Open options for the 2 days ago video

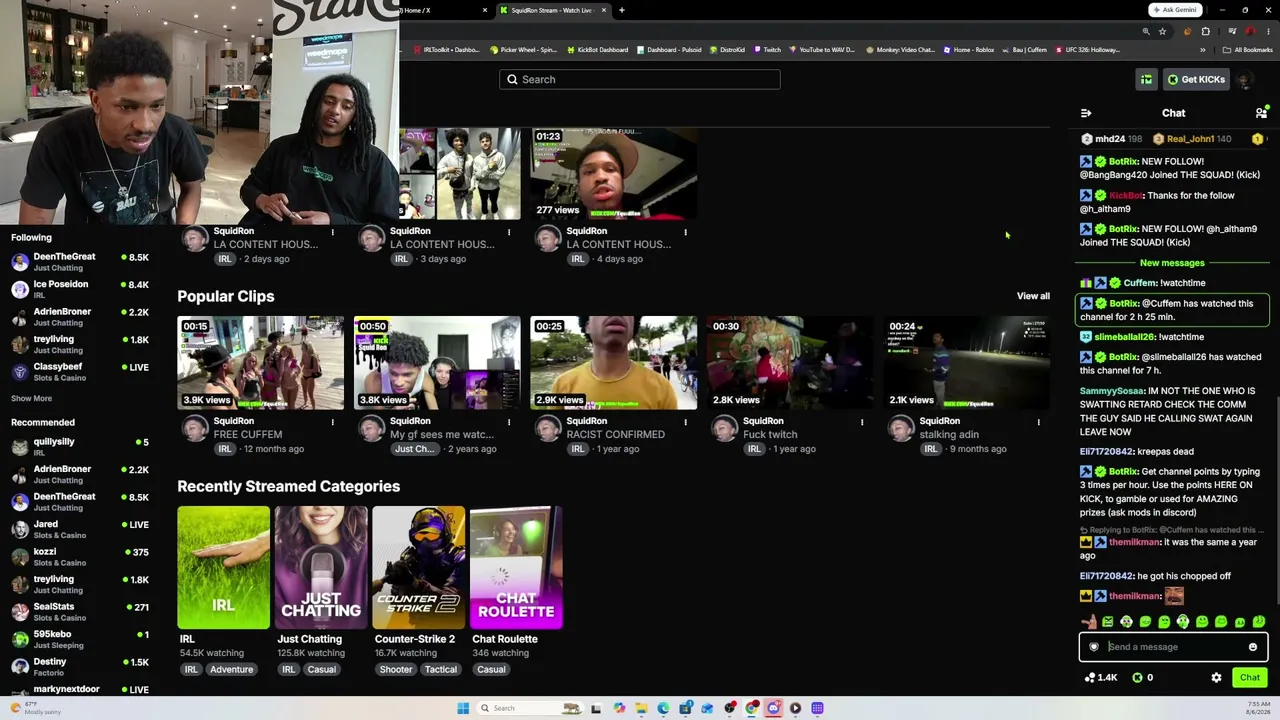point(333,232)
